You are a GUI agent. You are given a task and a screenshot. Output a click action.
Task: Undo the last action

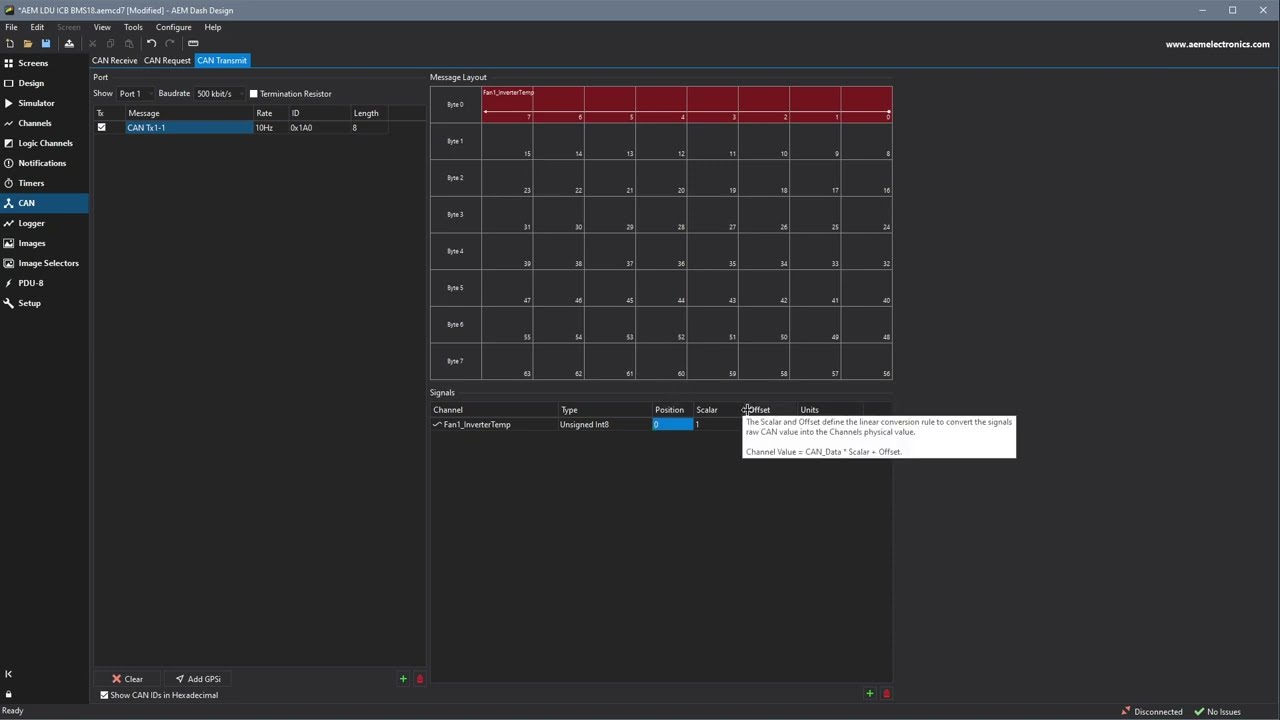tap(151, 43)
